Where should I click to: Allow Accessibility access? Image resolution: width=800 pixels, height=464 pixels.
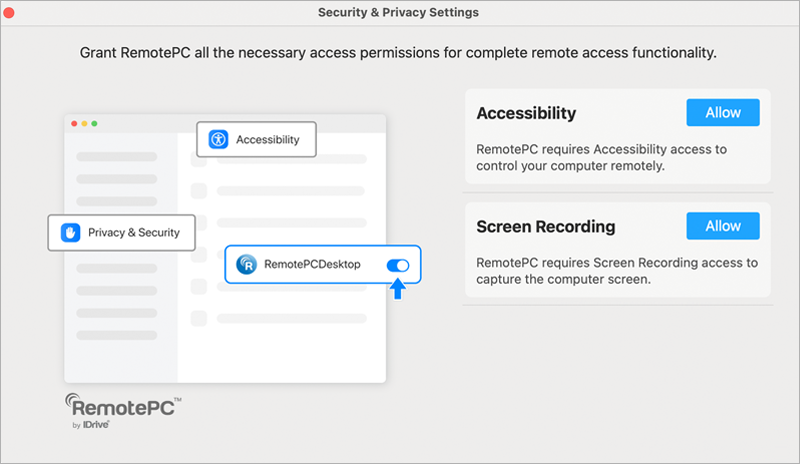[723, 113]
